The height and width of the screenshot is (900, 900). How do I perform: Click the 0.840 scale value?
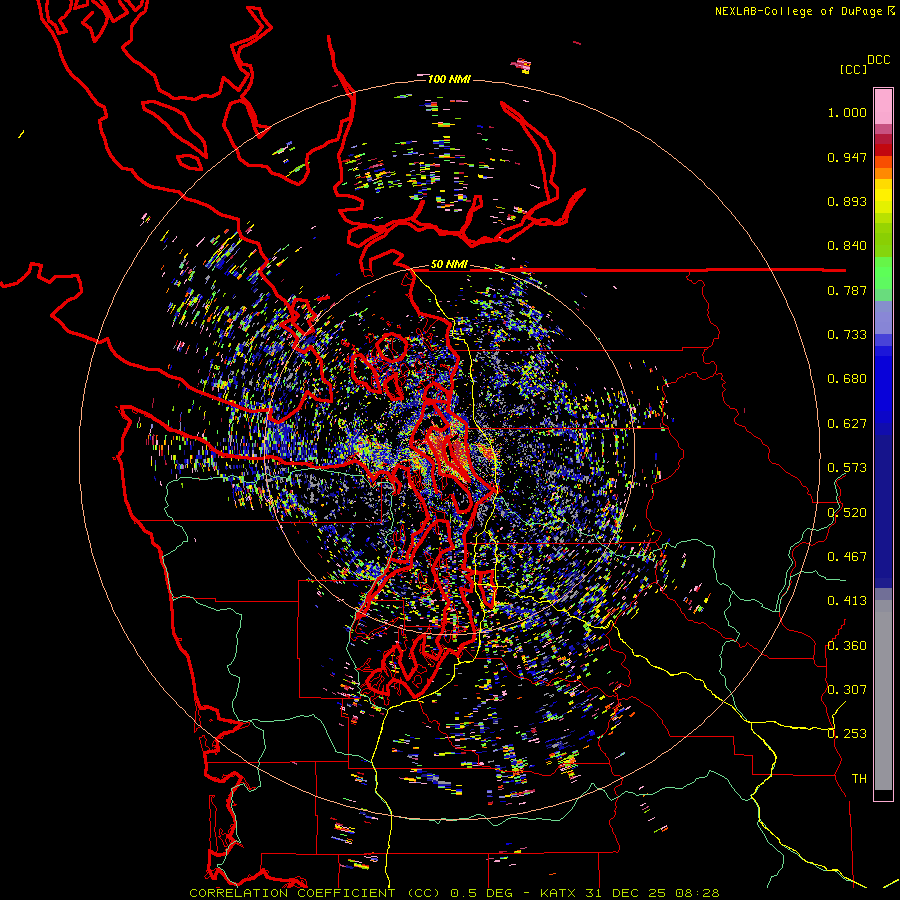(x=847, y=246)
